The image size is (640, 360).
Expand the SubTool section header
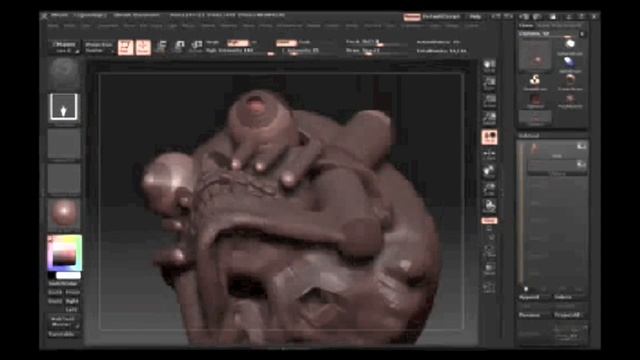point(529,135)
